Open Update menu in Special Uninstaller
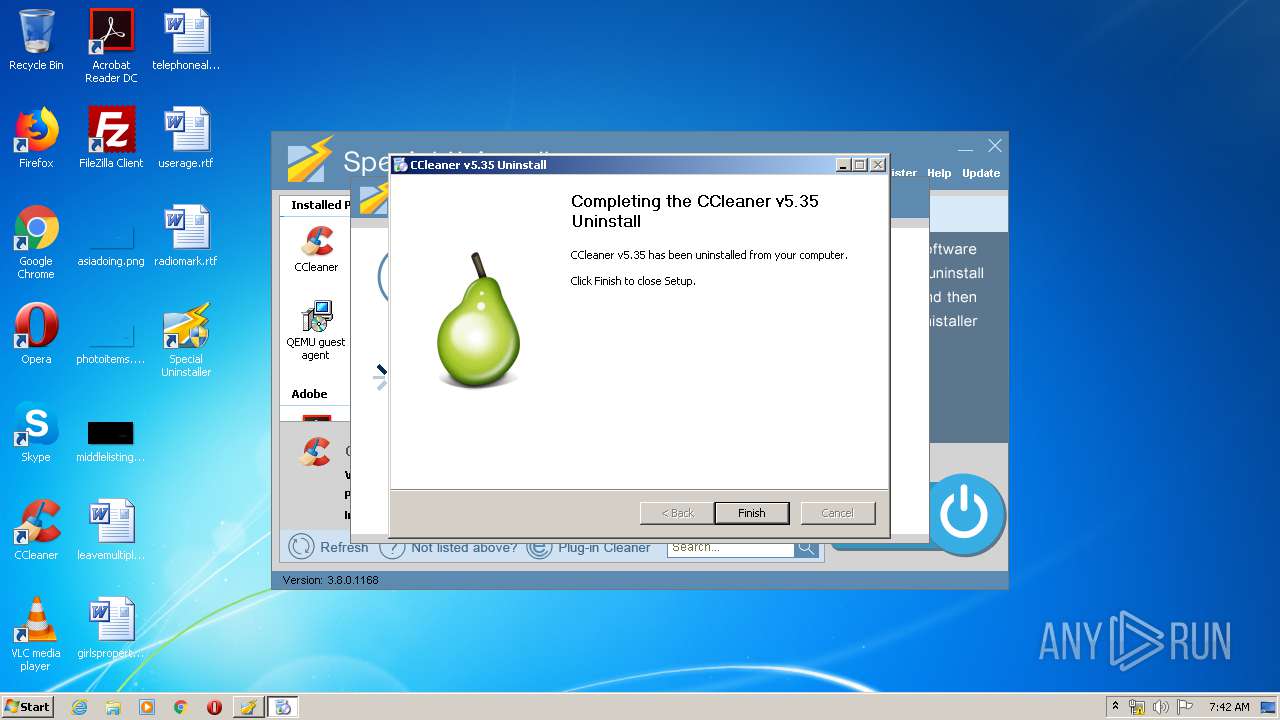 point(981,173)
